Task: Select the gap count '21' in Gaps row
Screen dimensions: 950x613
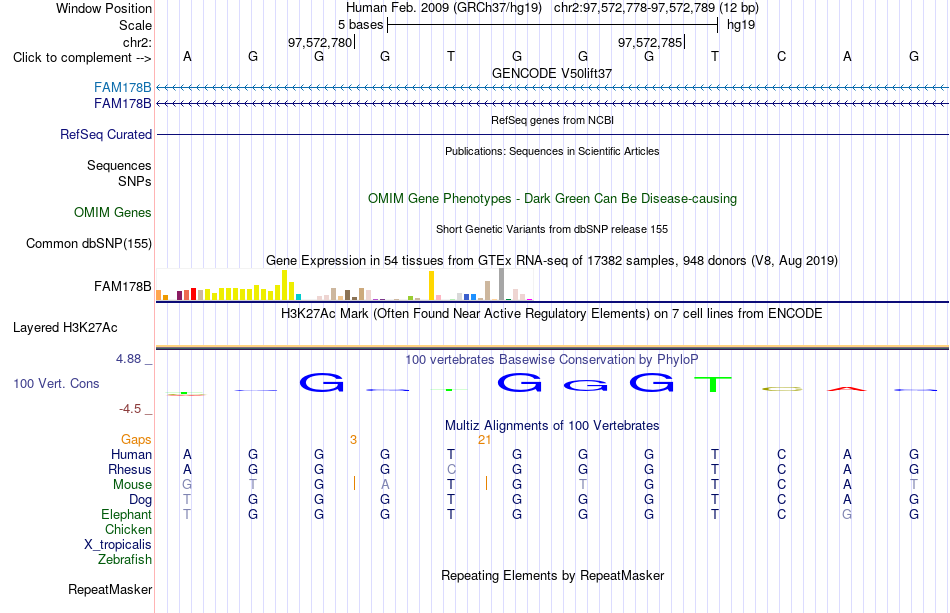Action: (484, 440)
